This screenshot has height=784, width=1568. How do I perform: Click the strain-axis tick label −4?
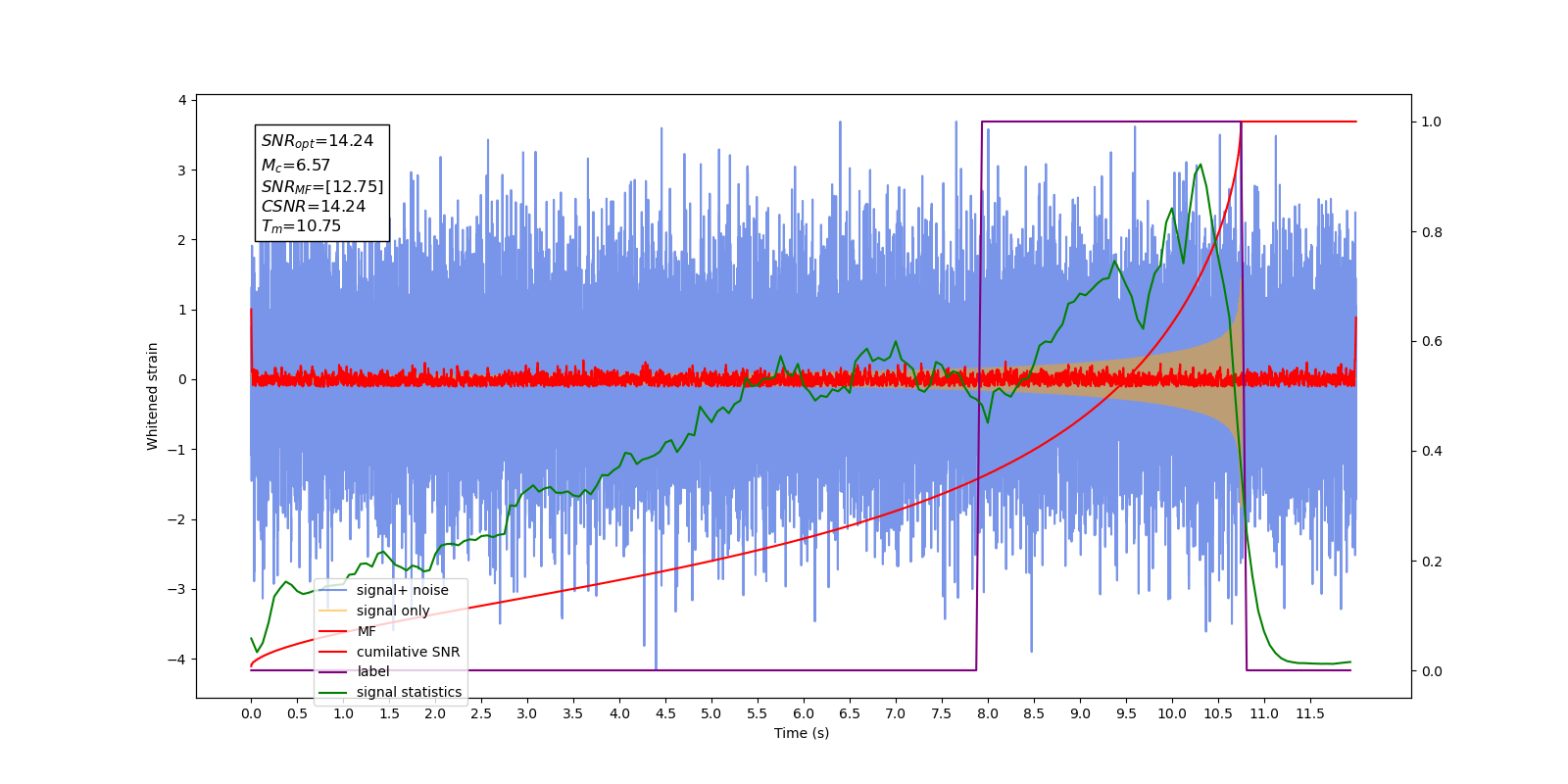click(x=177, y=660)
